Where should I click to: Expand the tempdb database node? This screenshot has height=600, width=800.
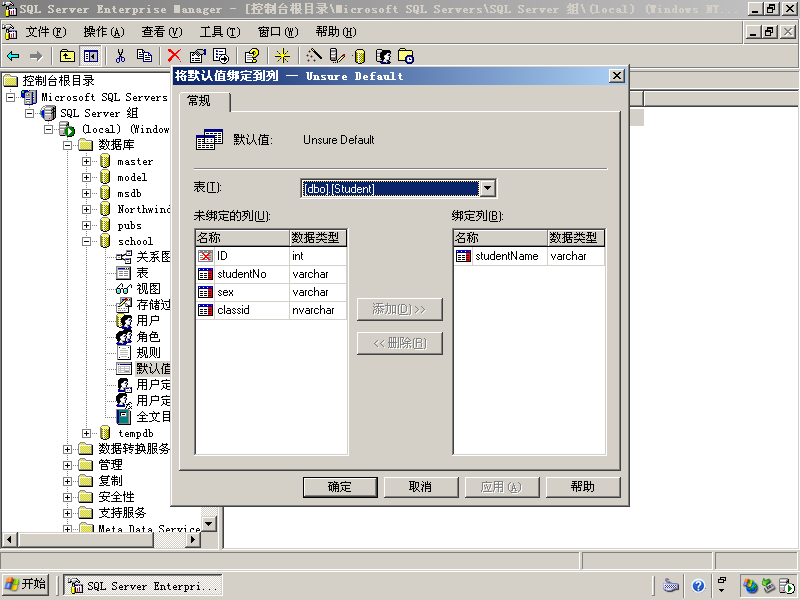(x=87, y=433)
